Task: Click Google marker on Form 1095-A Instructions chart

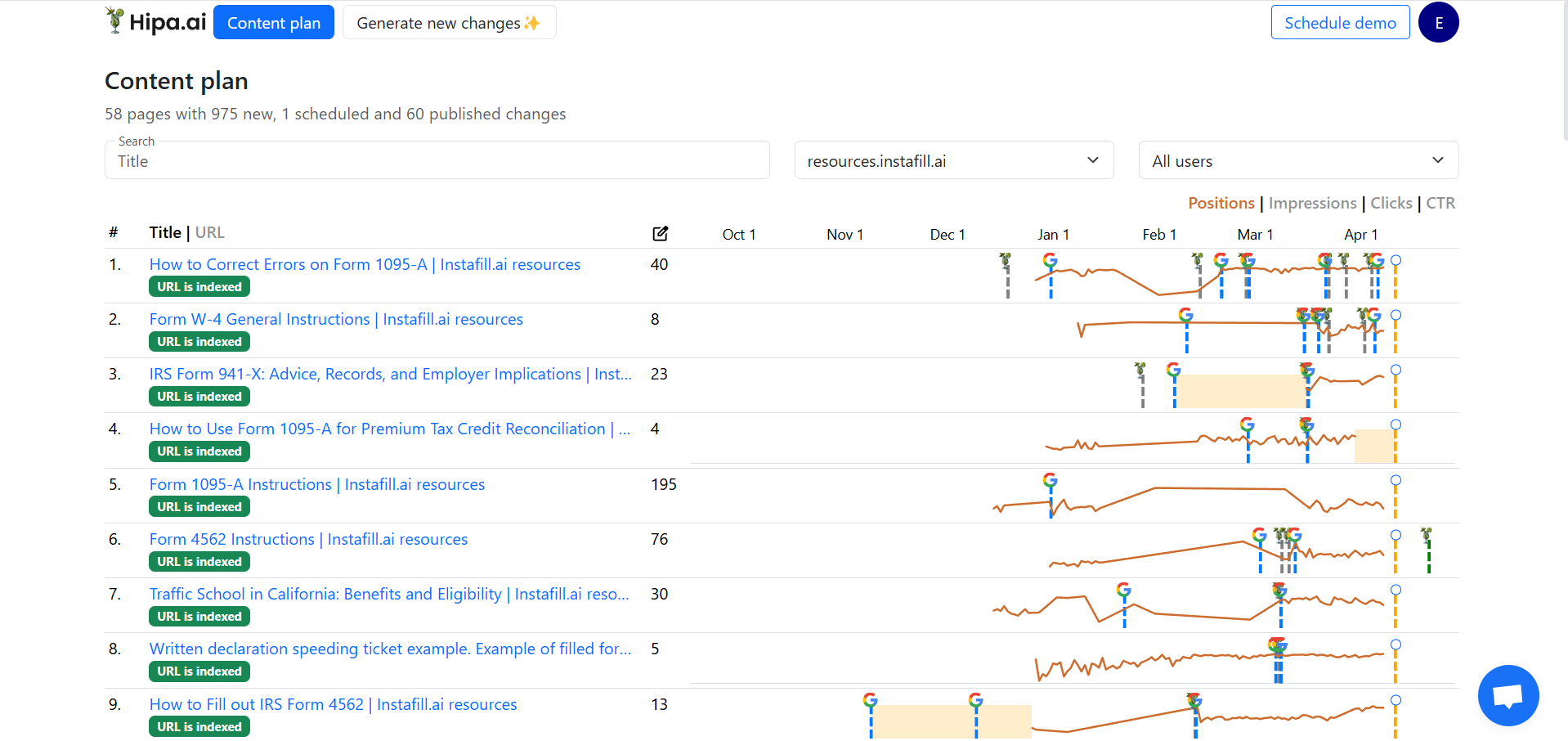Action: (x=1051, y=480)
